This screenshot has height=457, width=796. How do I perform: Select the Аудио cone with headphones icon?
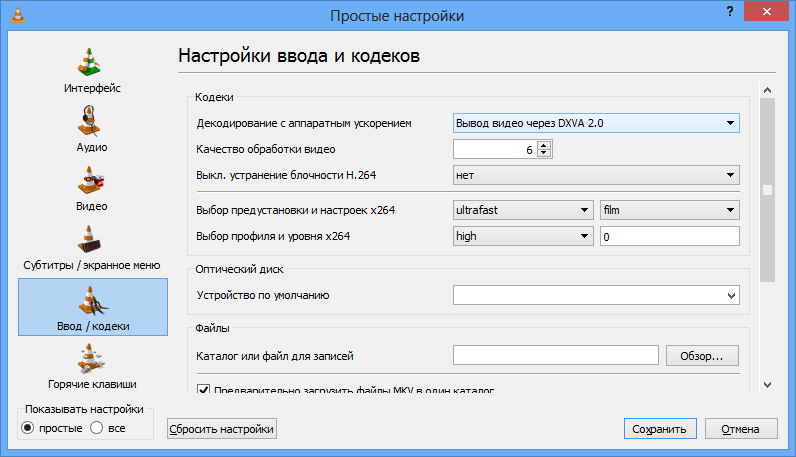[x=92, y=123]
